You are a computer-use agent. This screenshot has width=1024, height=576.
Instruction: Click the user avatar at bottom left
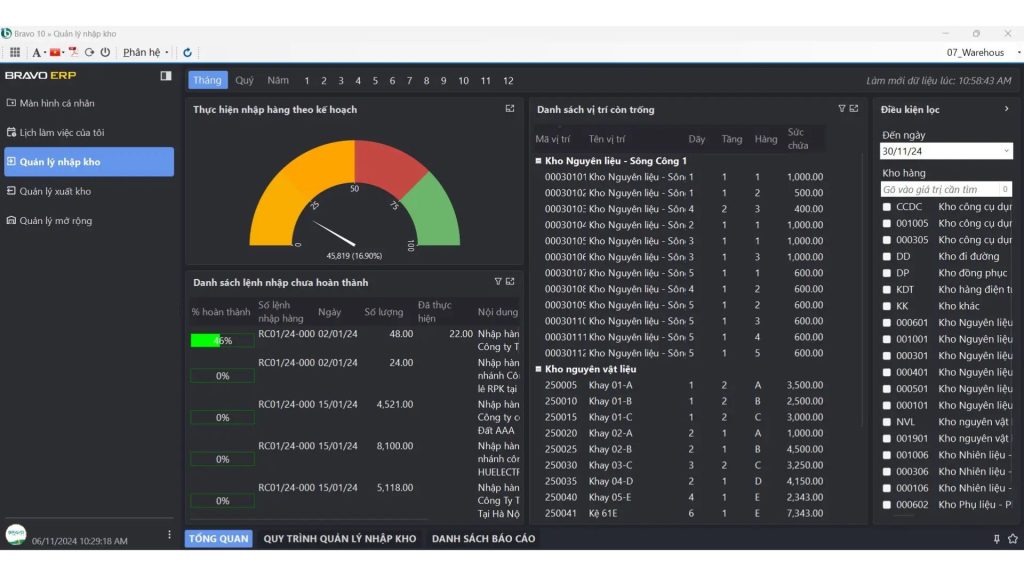[16, 534]
